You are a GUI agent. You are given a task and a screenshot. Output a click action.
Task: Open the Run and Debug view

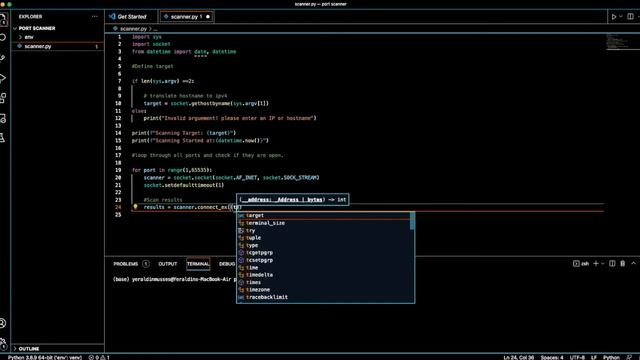click(3, 78)
